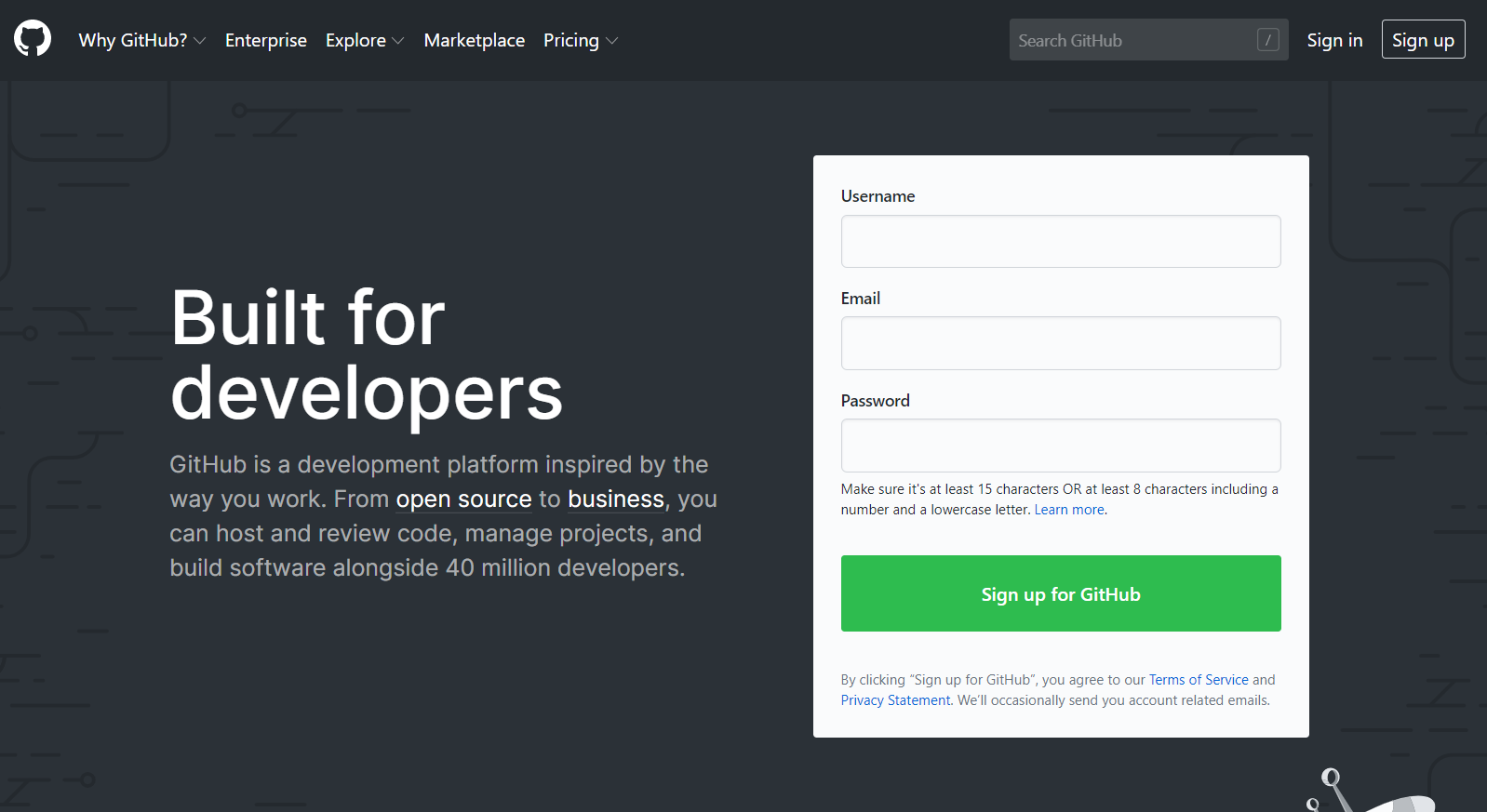Focus the Search GitHub field
This screenshot has height=812, width=1487.
pos(1148,40)
